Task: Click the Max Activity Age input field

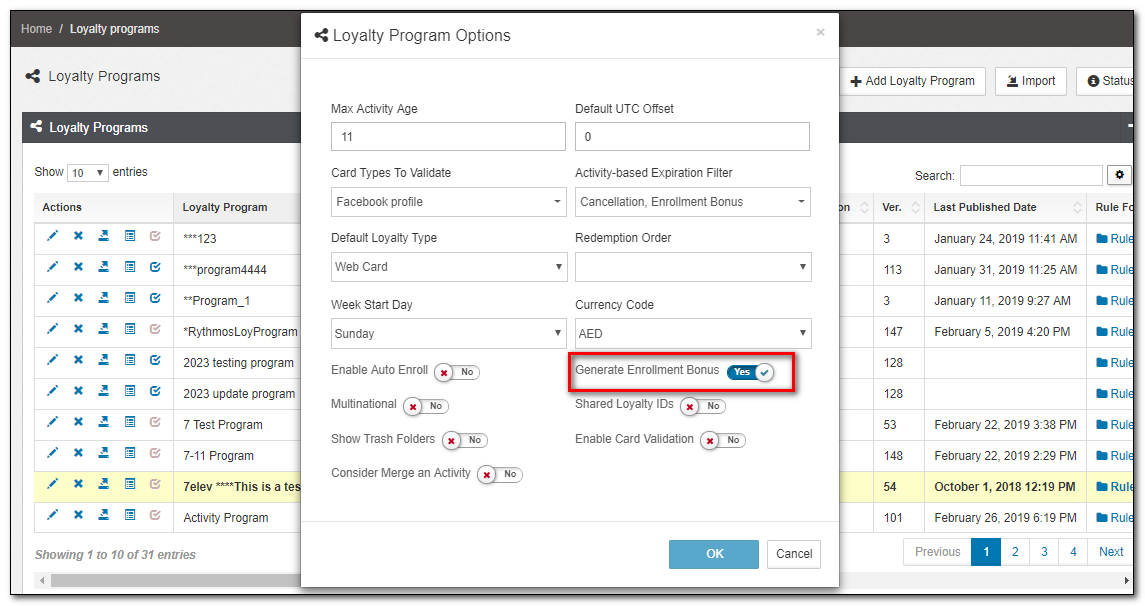Action: (448, 136)
